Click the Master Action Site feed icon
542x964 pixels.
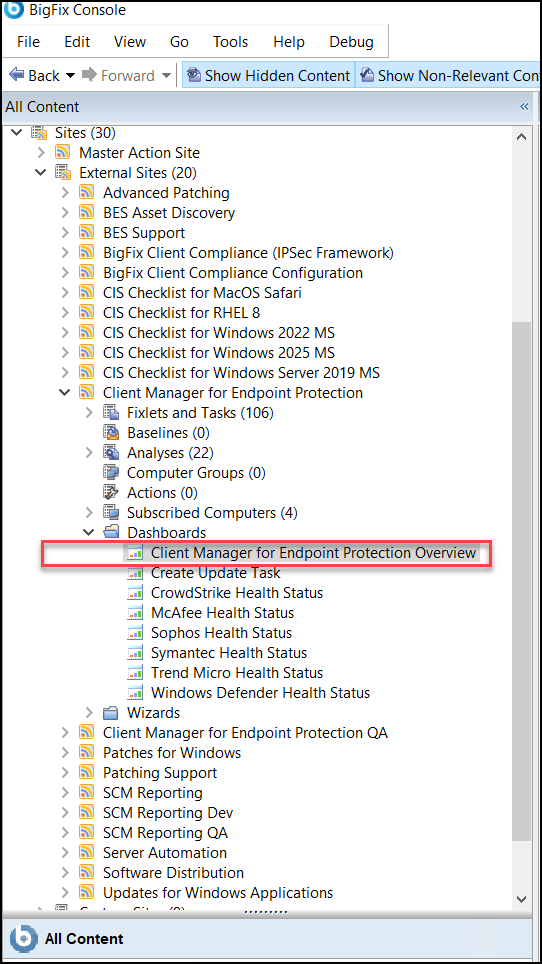click(x=62, y=152)
